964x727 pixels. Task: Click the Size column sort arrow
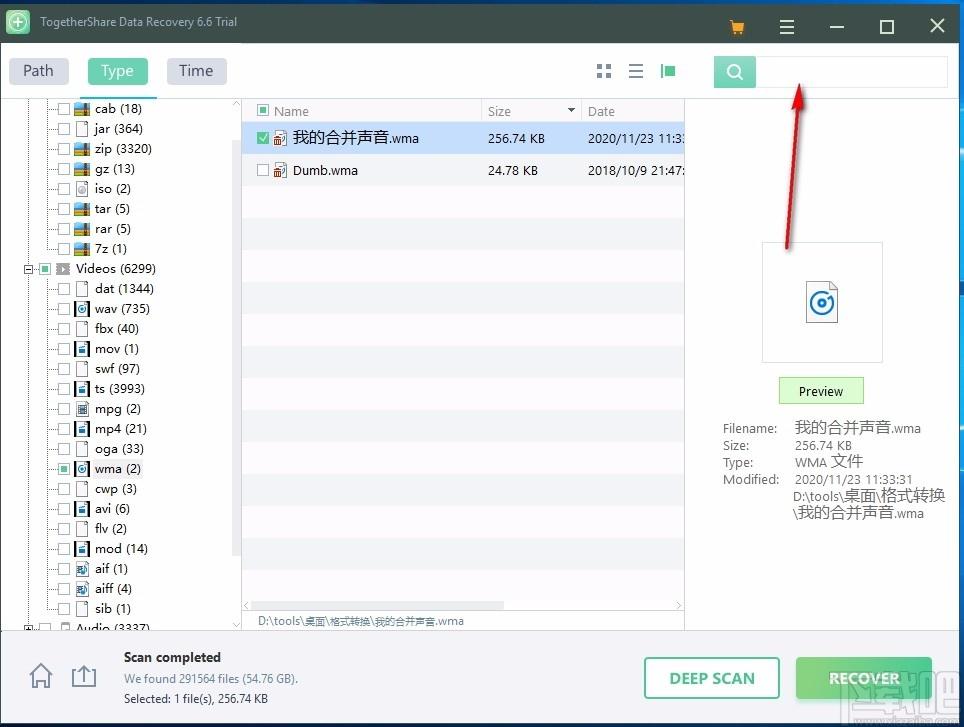point(571,111)
